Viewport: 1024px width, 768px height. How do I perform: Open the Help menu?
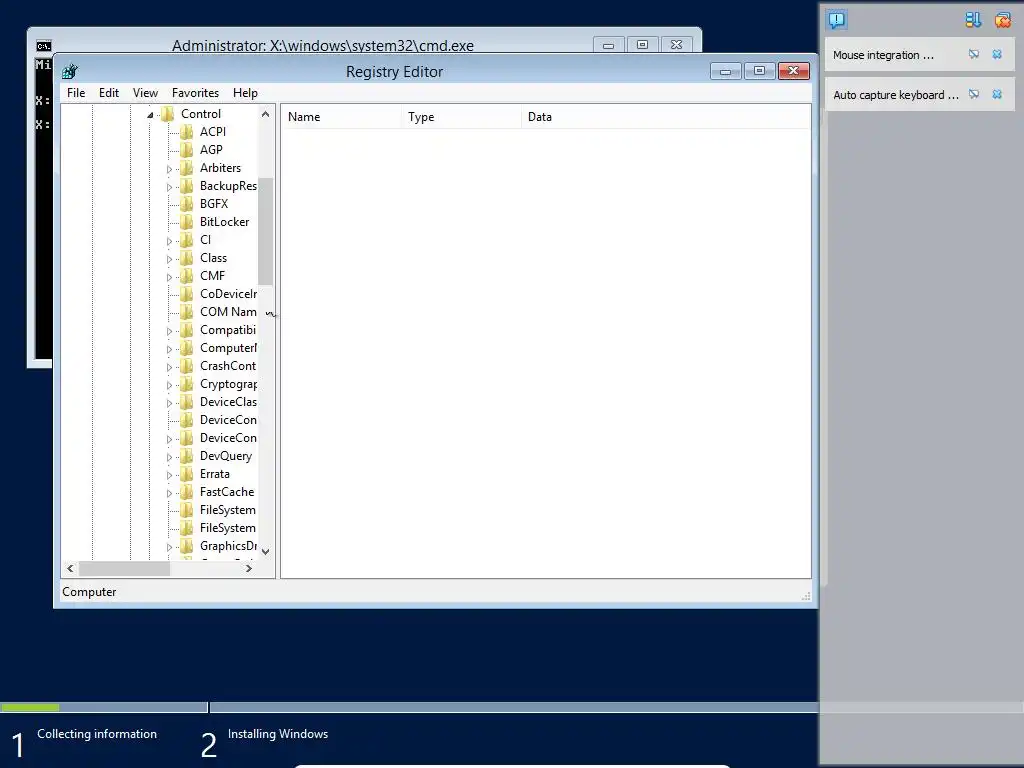[245, 93]
